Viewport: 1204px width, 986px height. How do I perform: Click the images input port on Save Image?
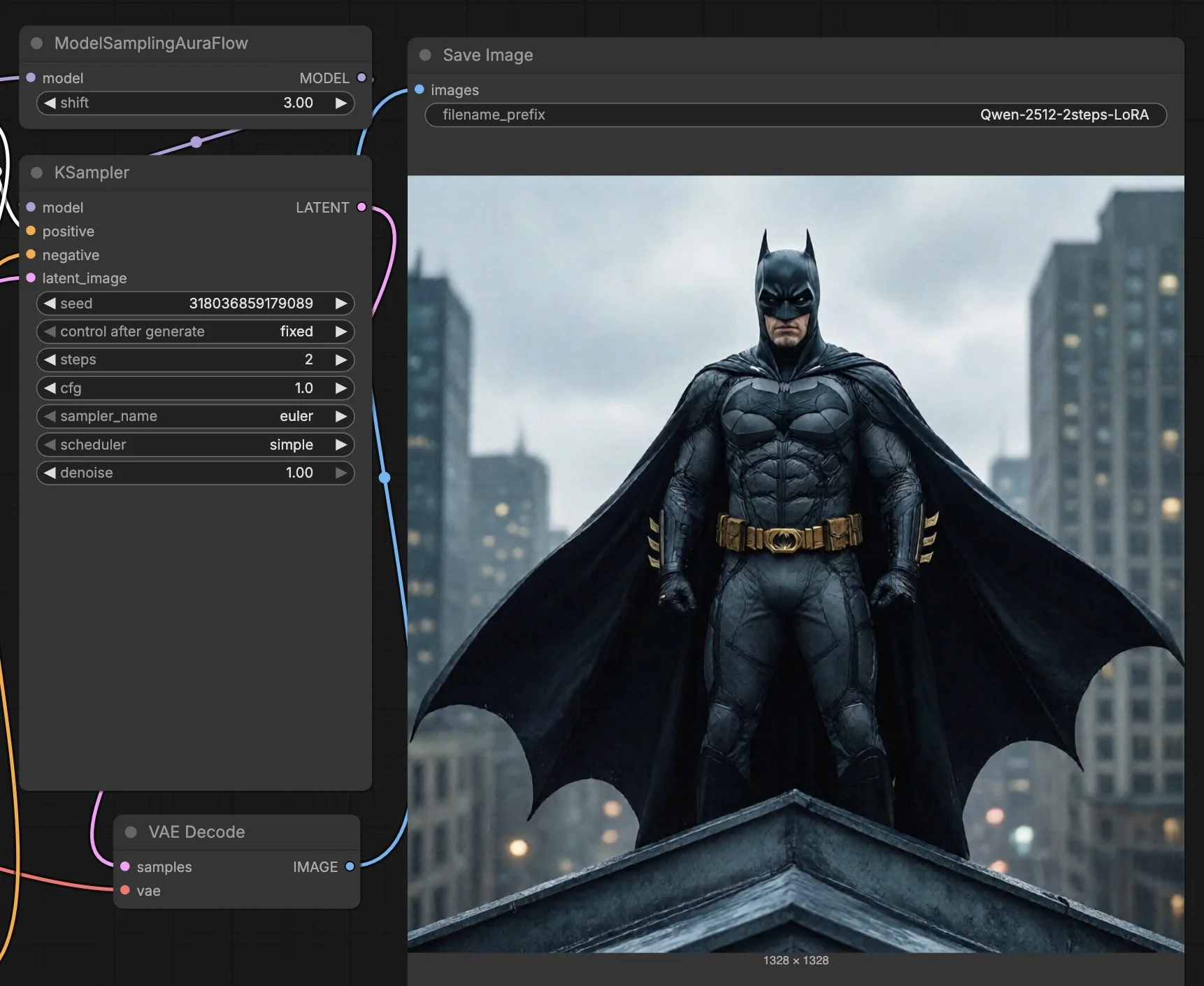click(419, 90)
